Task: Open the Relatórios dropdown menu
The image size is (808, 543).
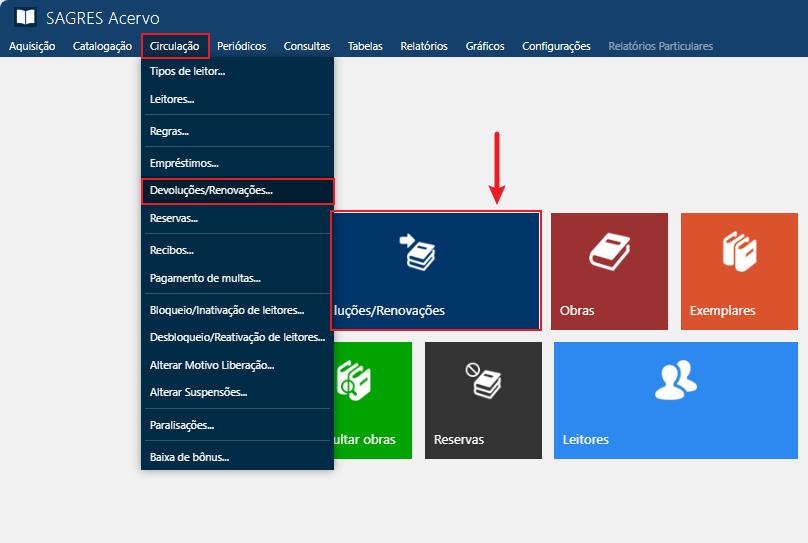Action: click(423, 46)
